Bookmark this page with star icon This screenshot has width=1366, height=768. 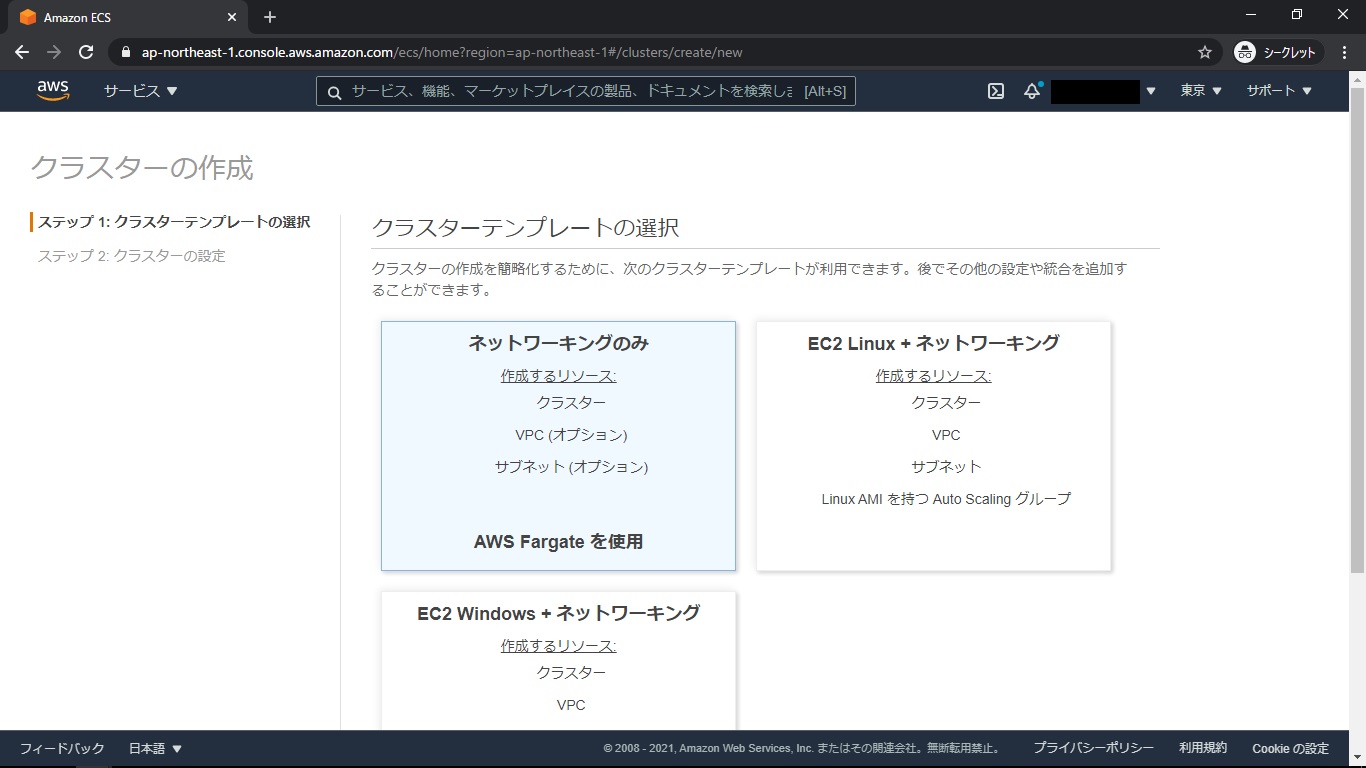(1205, 52)
